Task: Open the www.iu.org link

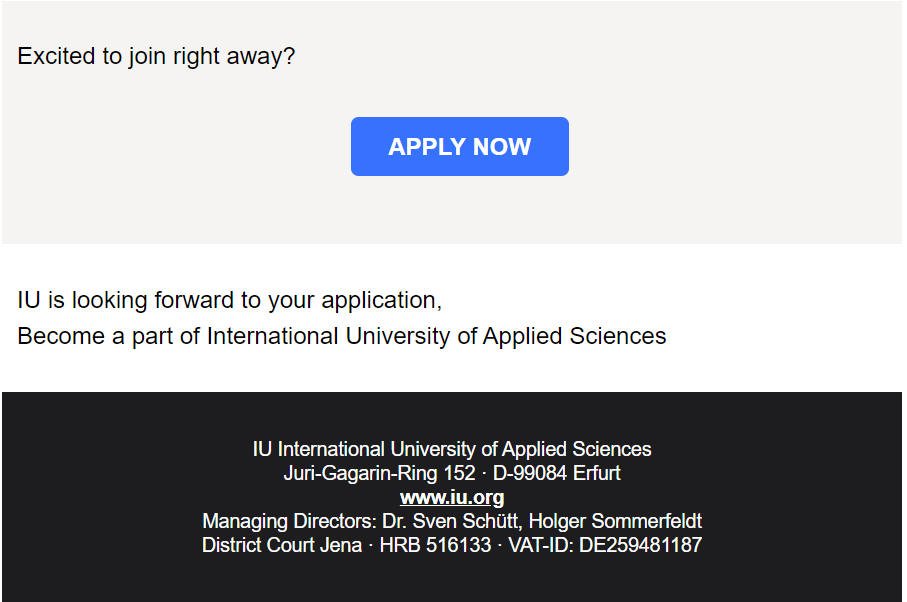Action: [452, 497]
